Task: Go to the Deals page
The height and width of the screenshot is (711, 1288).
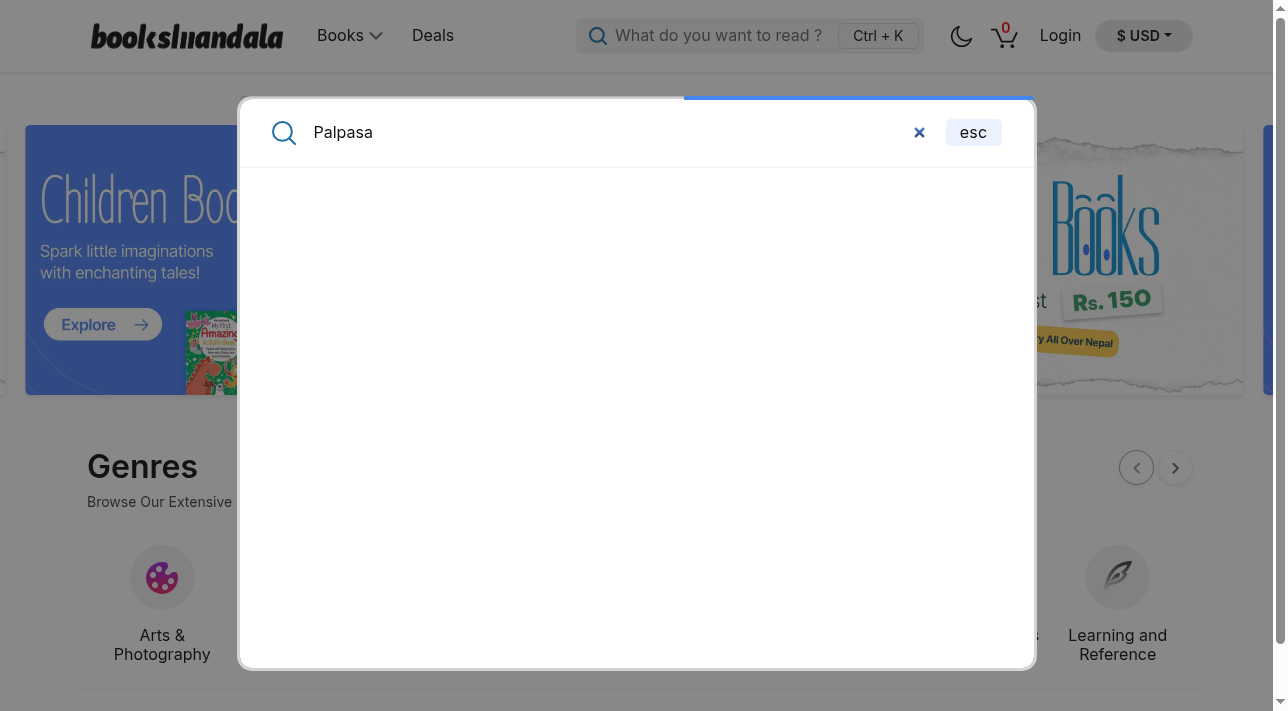Action: (x=433, y=35)
